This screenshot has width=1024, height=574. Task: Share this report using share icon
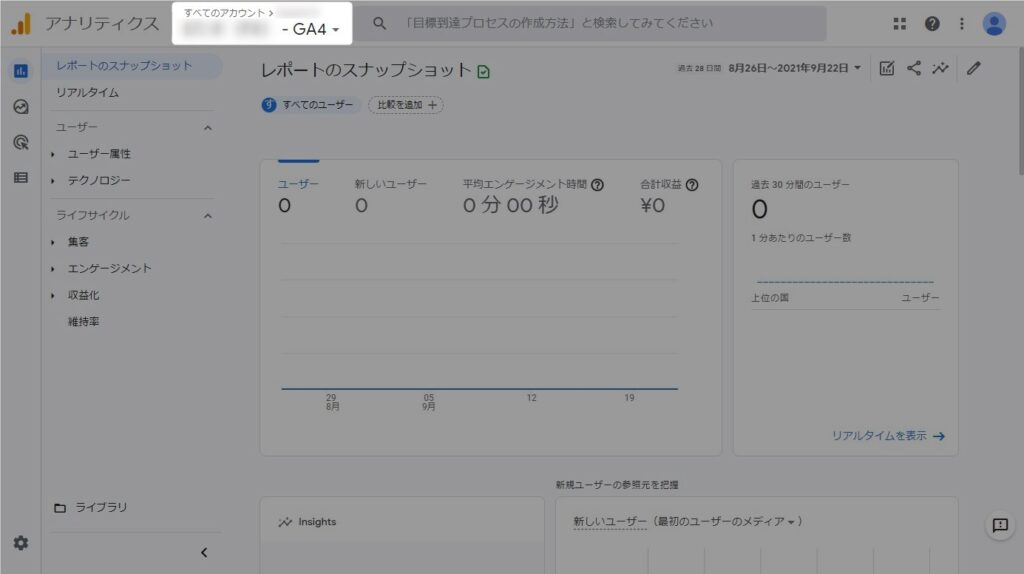click(x=914, y=68)
